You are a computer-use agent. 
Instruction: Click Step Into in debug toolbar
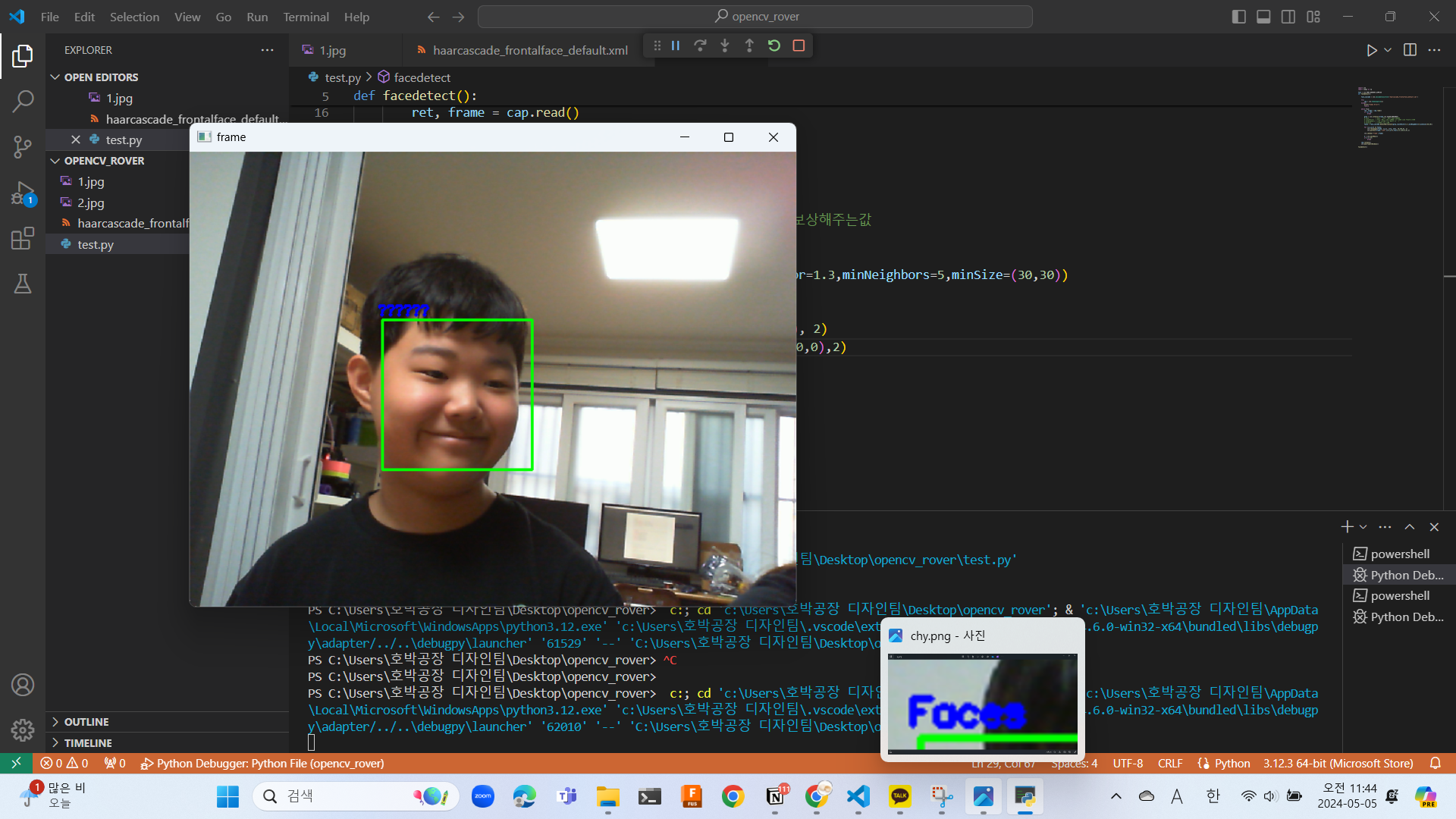pyautogui.click(x=725, y=45)
